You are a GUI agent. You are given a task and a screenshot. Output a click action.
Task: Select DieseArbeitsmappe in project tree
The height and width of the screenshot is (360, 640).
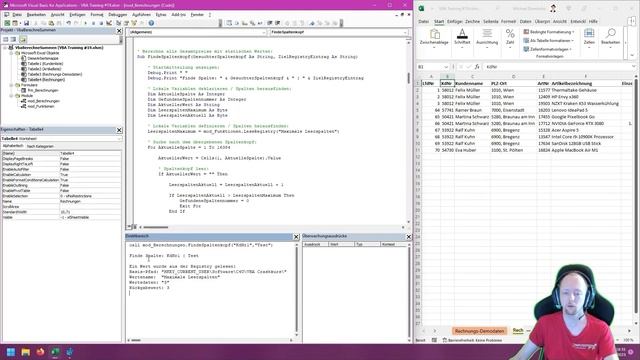pos(42,58)
